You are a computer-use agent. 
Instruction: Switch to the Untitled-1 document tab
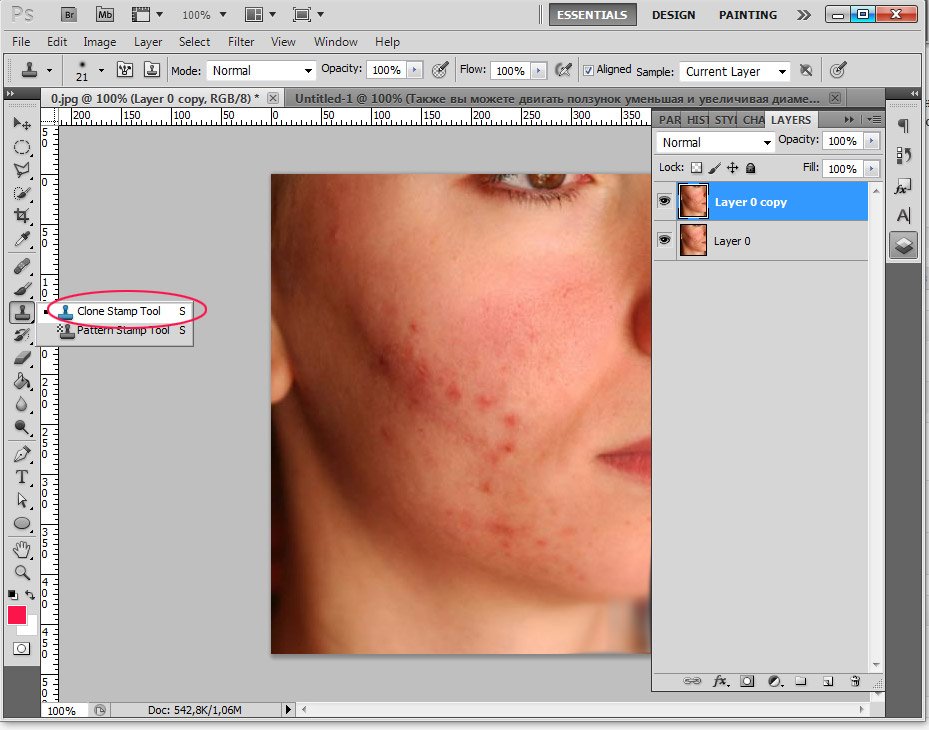pyautogui.click(x=557, y=99)
